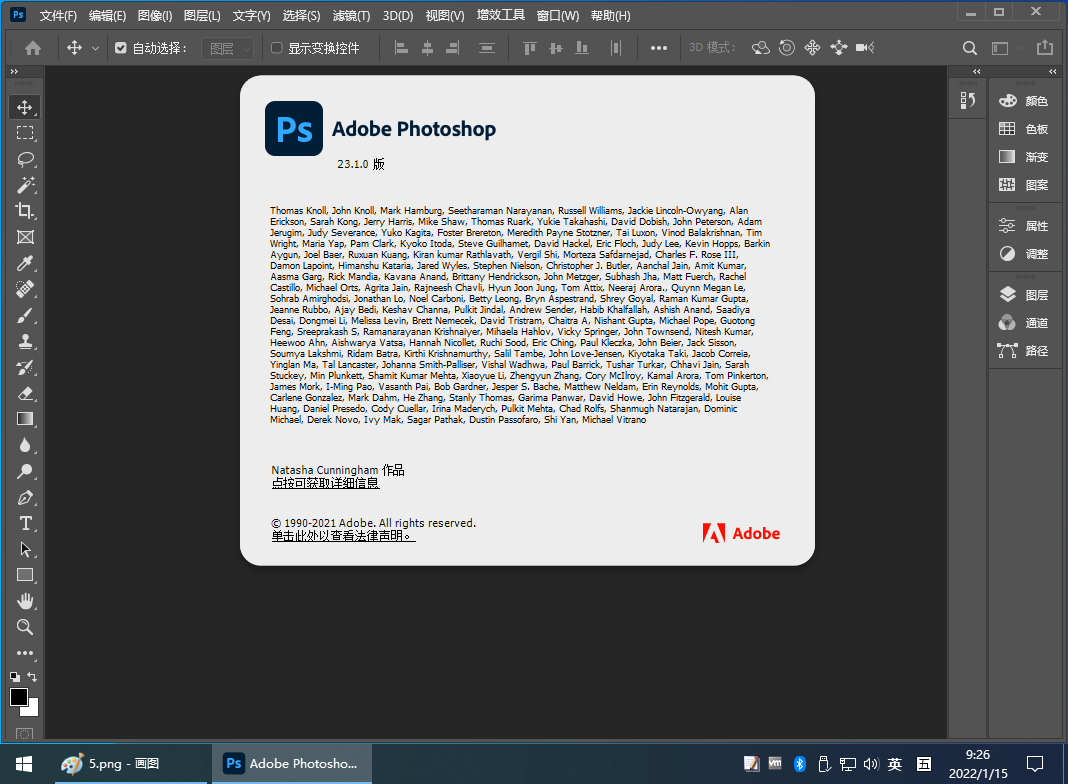Image resolution: width=1068 pixels, height=784 pixels.
Task: Open the notification center icon
Action: pos(1035,764)
